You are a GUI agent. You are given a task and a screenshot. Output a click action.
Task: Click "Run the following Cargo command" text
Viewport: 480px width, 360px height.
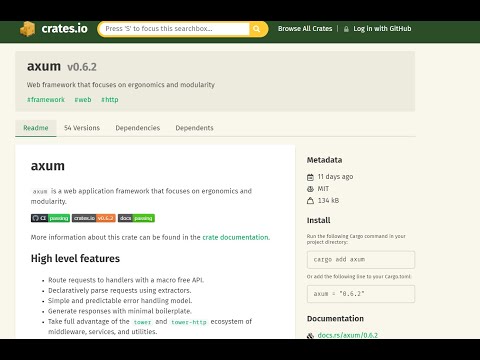coord(356,239)
